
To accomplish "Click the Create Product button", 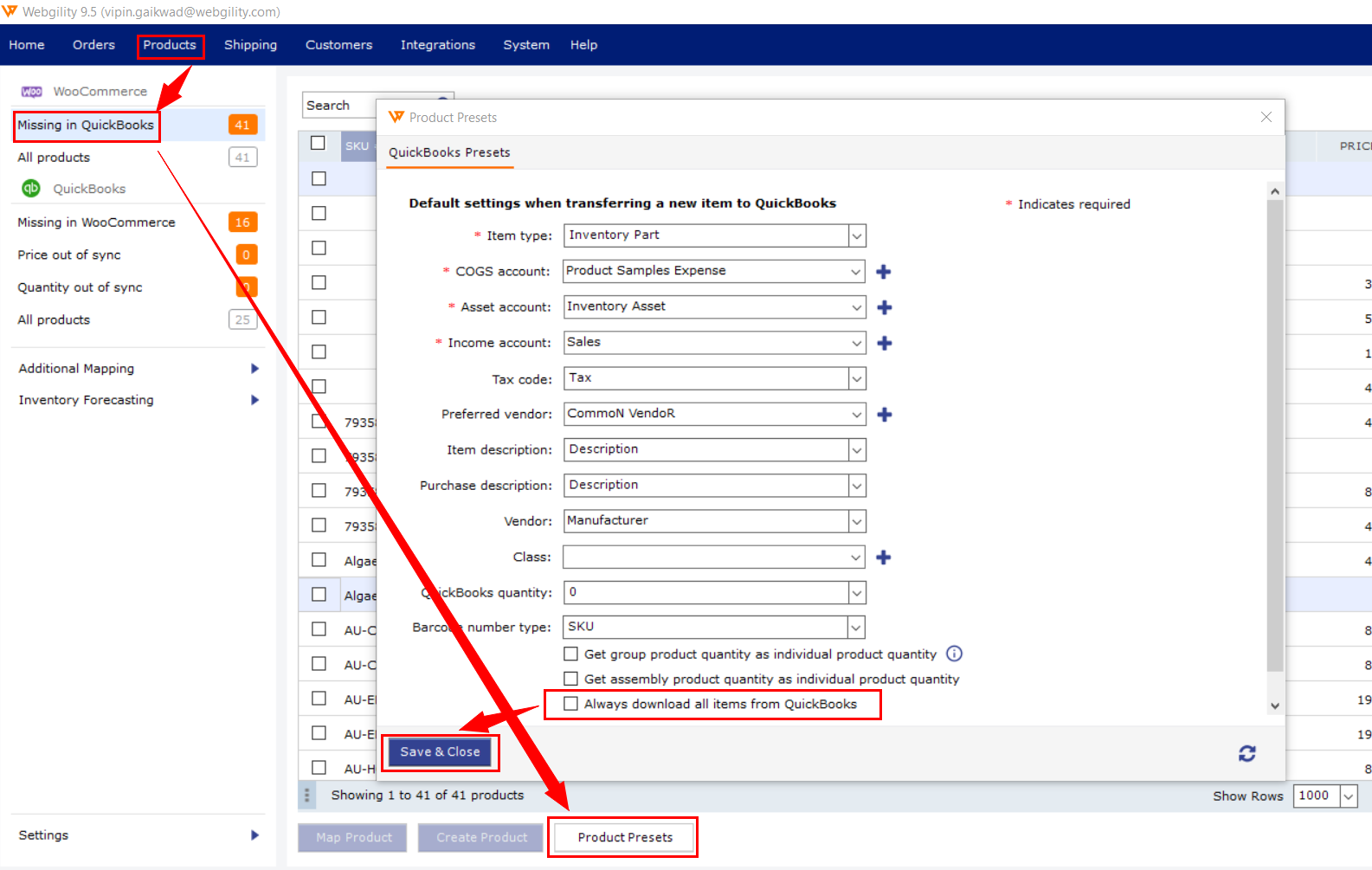I will tap(482, 837).
